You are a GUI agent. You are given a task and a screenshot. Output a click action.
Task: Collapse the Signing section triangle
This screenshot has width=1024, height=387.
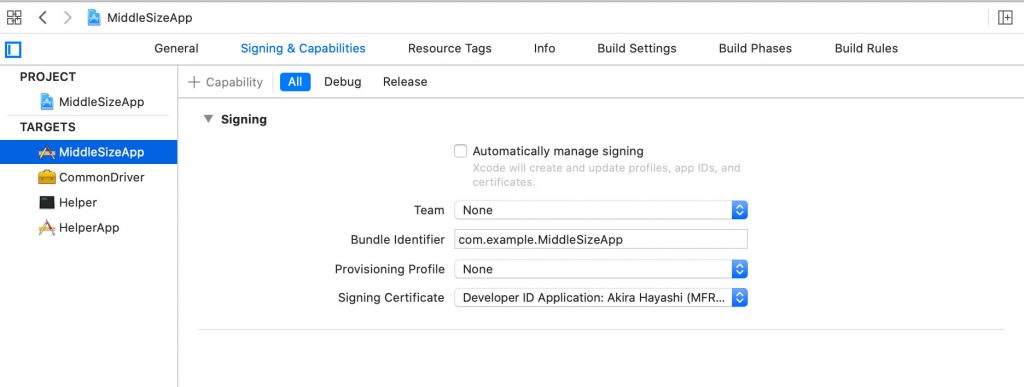click(x=208, y=119)
